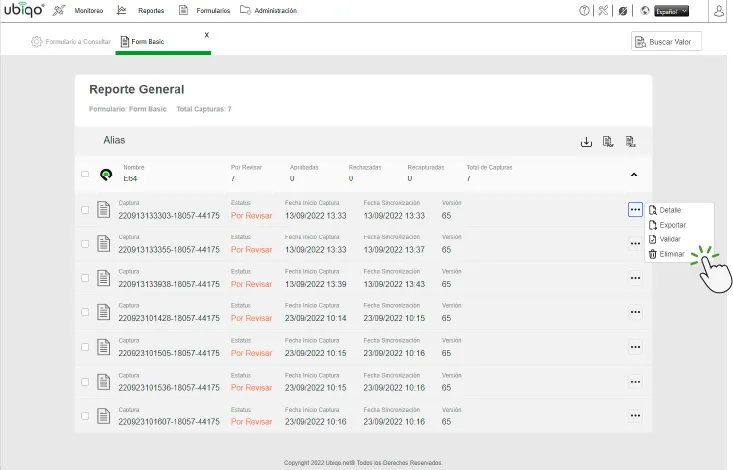The width and height of the screenshot is (733, 470).
Task: Click the Total Capturas: 7 text
Action: (x=204, y=109)
